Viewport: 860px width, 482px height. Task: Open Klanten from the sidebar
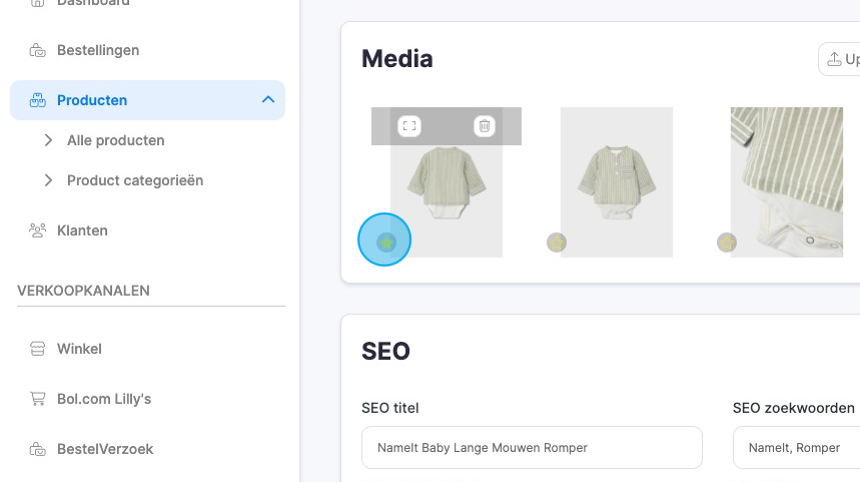(x=82, y=230)
